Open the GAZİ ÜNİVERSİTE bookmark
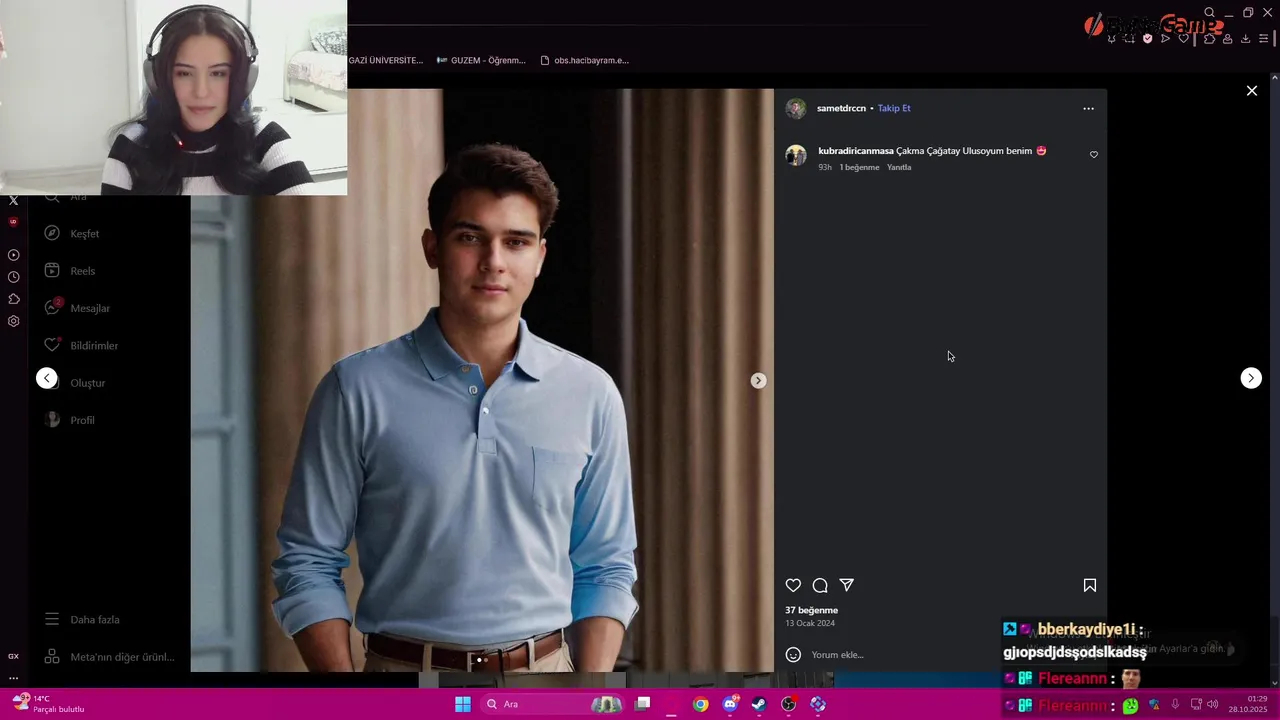 pos(385,60)
